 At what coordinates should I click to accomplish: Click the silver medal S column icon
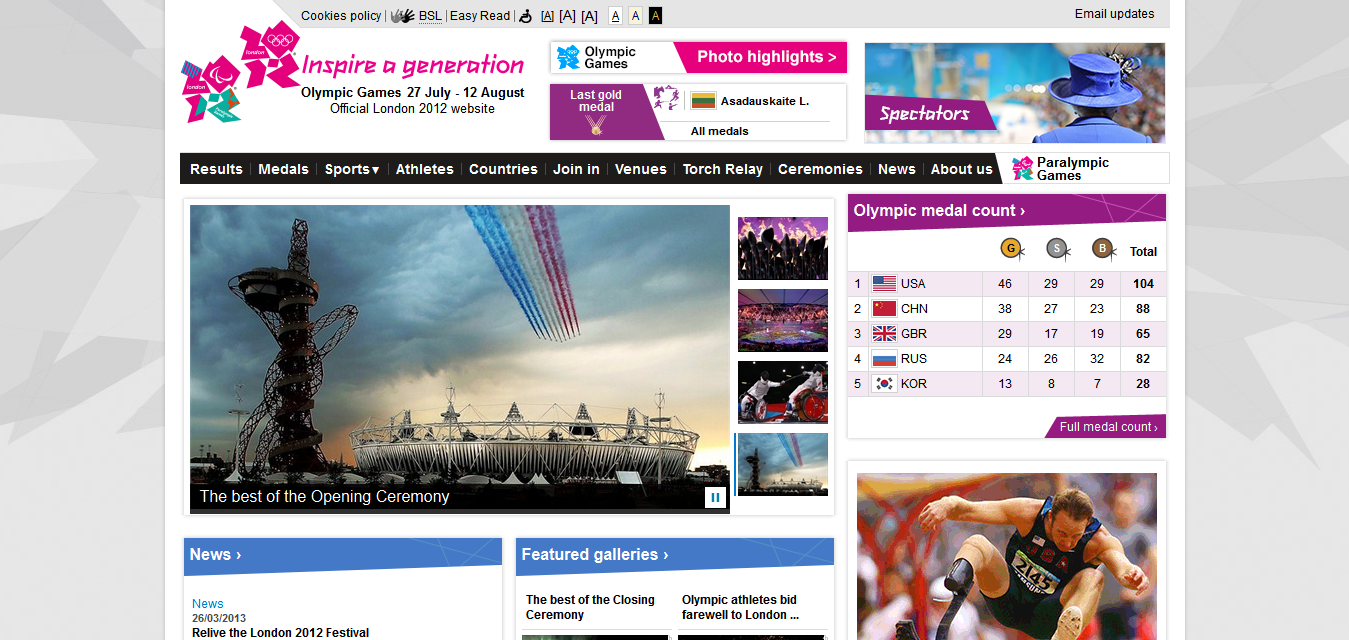tap(1058, 249)
